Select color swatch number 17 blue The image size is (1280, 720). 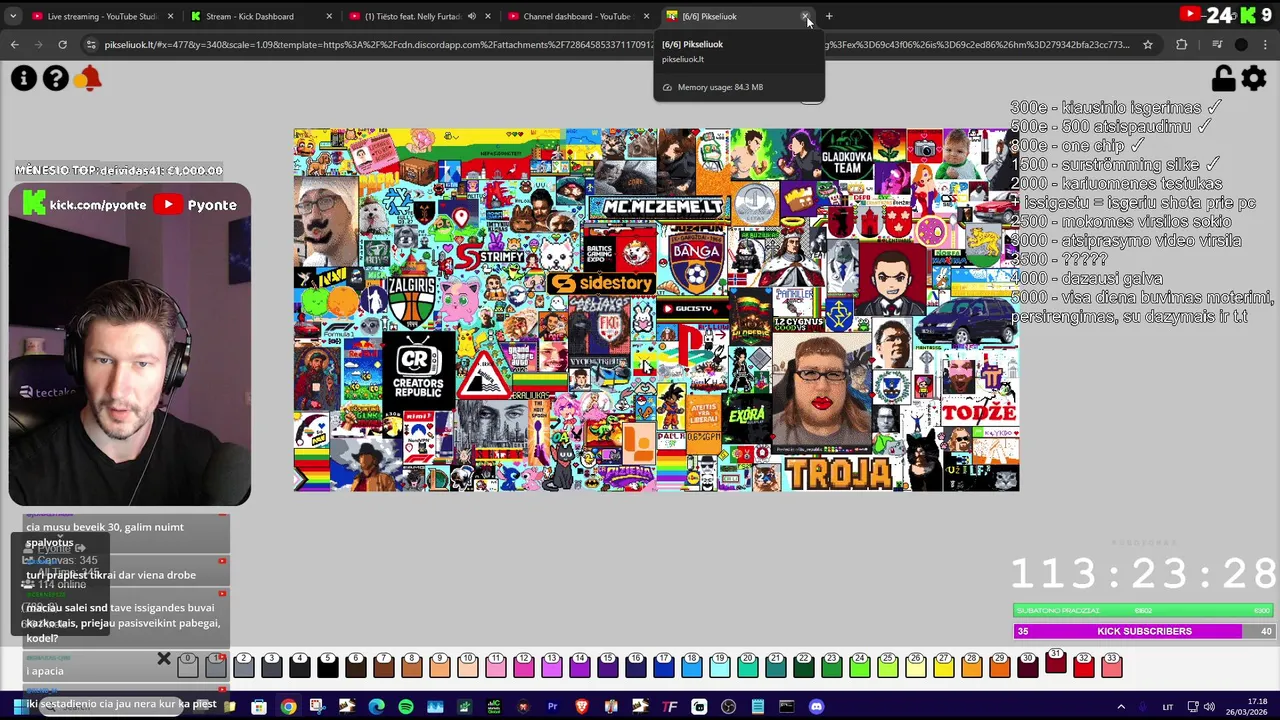[664, 665]
